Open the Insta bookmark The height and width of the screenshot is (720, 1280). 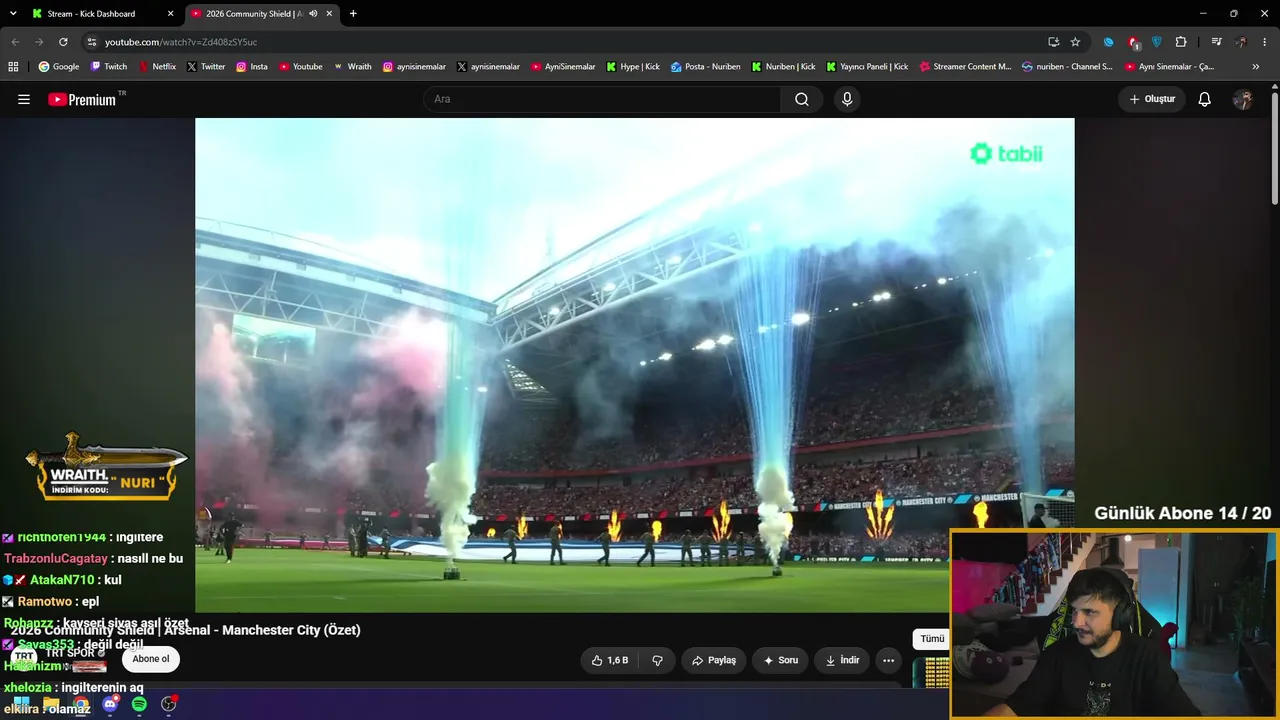[252, 67]
